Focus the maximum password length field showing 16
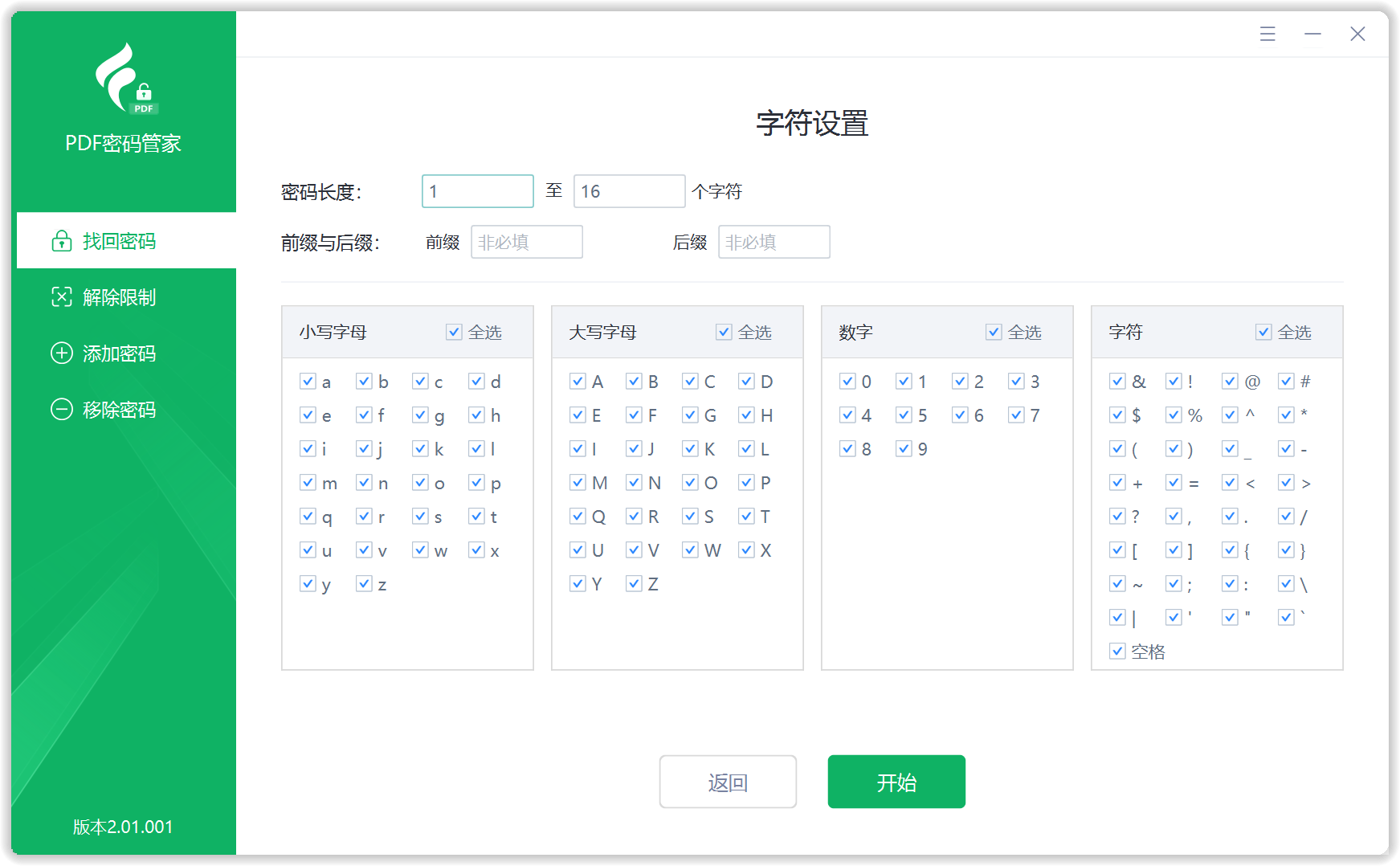This screenshot has height=866, width=1400. [629, 191]
